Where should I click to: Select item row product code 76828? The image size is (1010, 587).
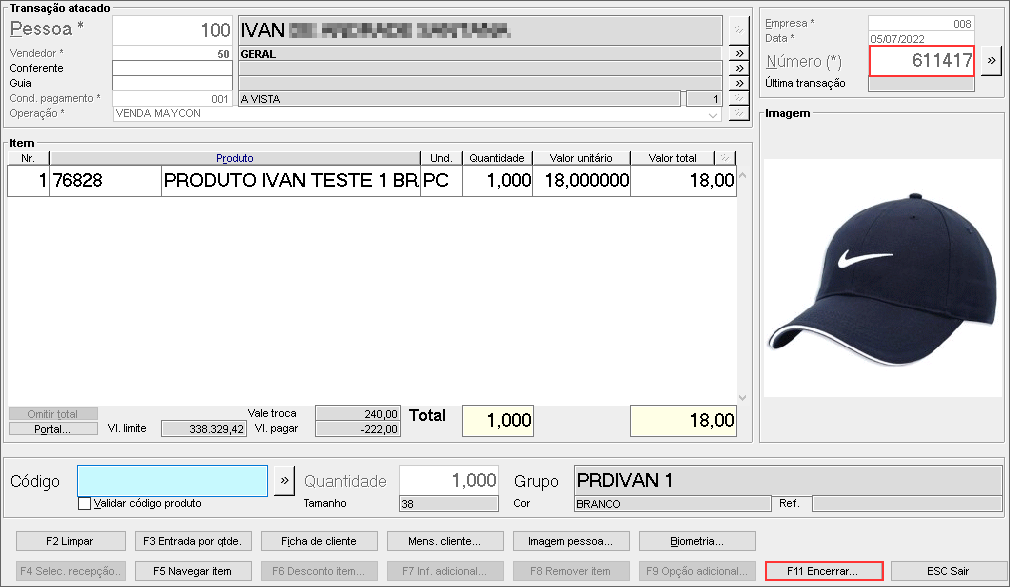106,180
